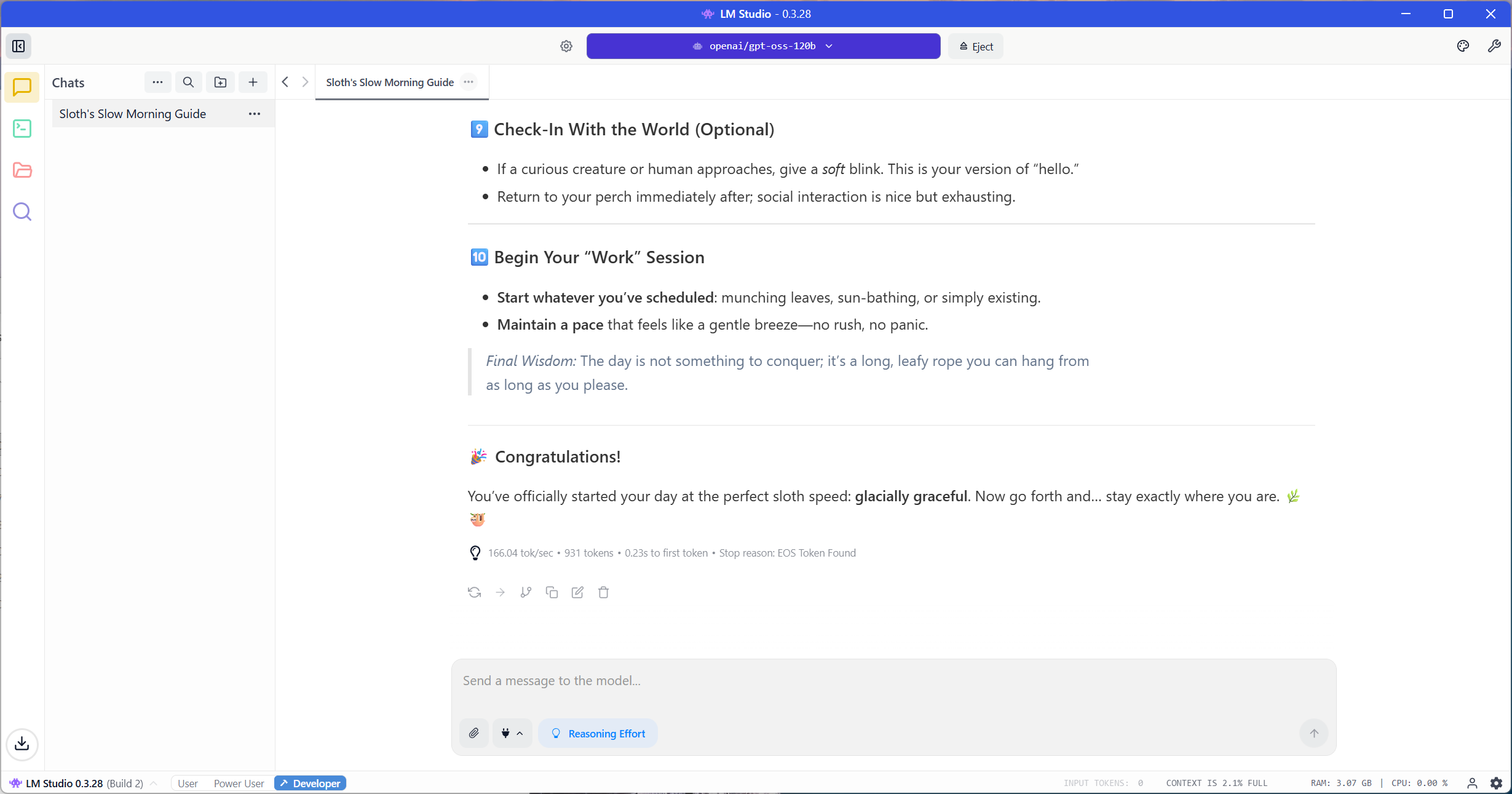The width and height of the screenshot is (1512, 794).
Task: Switch to Power User mode
Action: click(x=239, y=783)
